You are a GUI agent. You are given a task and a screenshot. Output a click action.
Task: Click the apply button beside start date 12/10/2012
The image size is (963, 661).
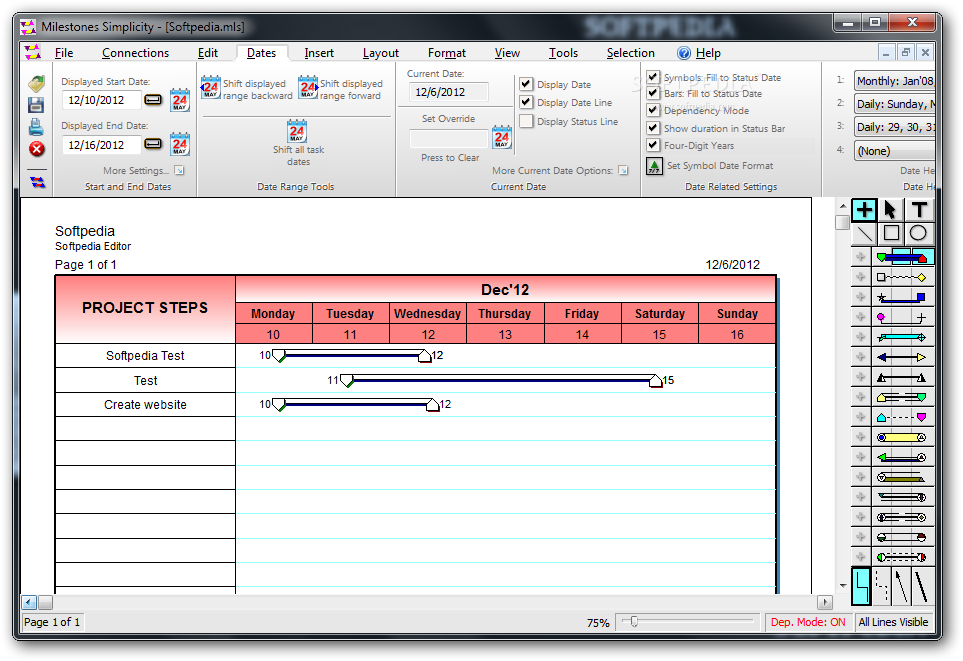pos(153,100)
